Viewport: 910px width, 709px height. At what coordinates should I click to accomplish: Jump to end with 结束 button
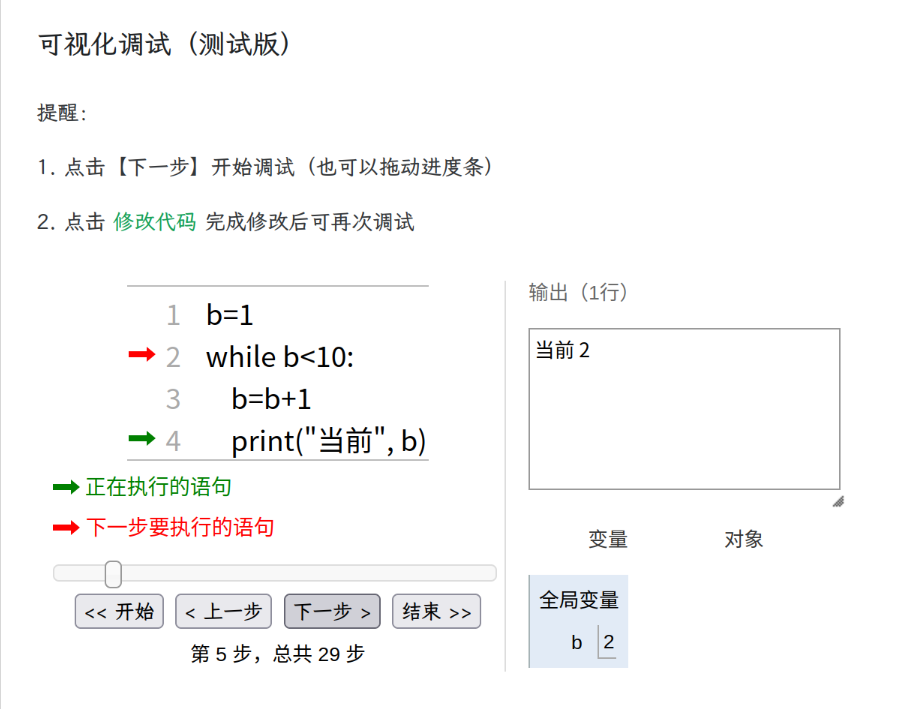[436, 612]
